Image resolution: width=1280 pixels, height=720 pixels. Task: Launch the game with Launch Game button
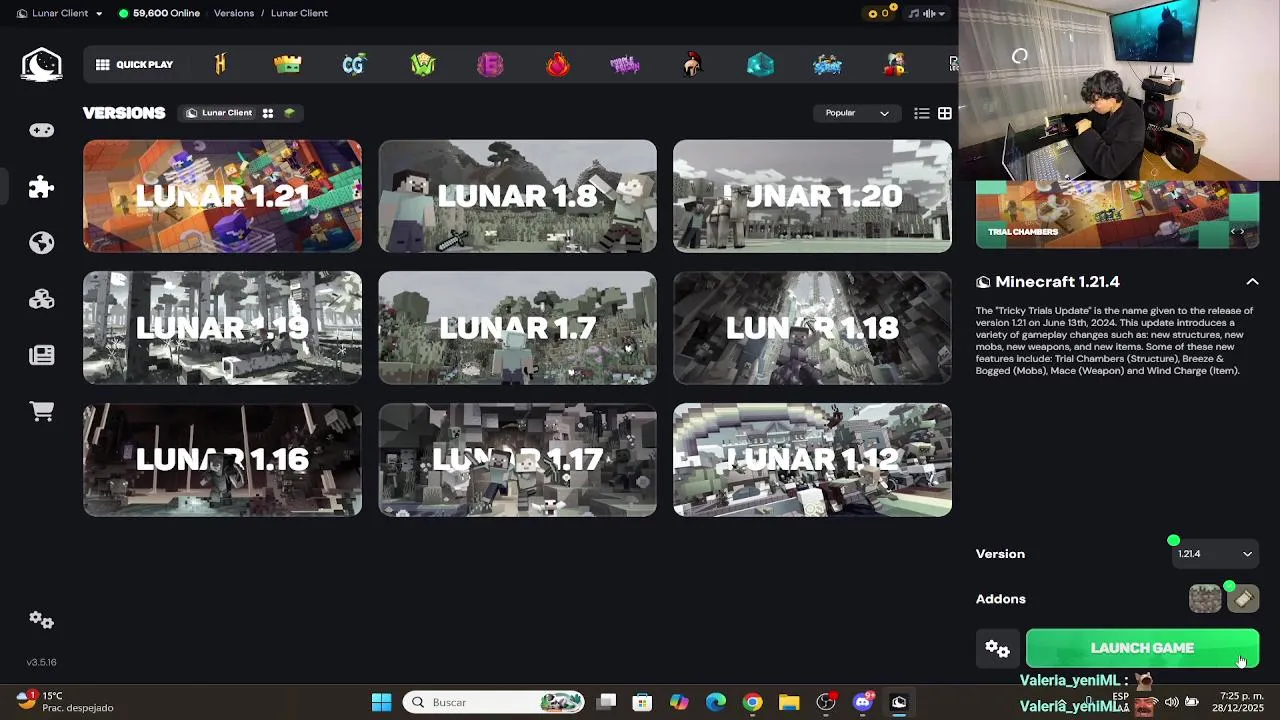[x=1142, y=648]
